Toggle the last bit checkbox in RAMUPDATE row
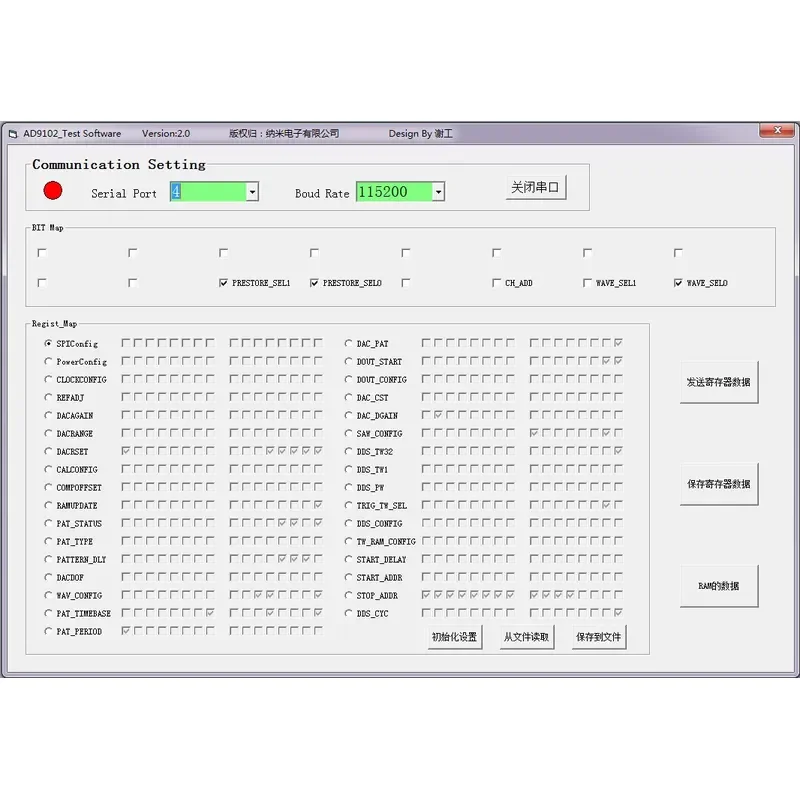 point(318,505)
